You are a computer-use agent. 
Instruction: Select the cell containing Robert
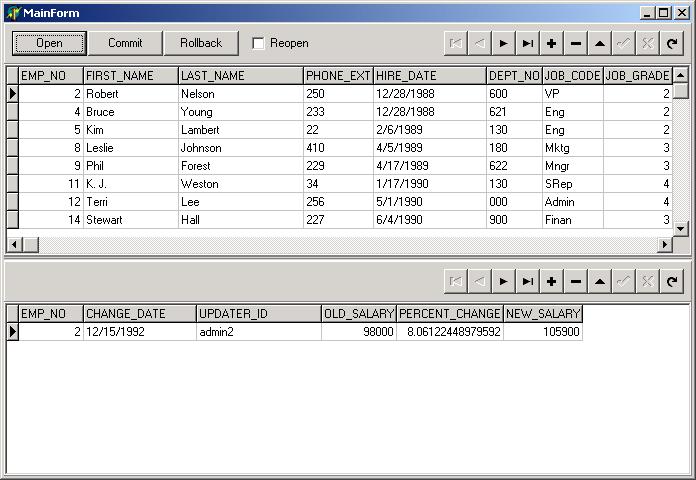click(130, 94)
